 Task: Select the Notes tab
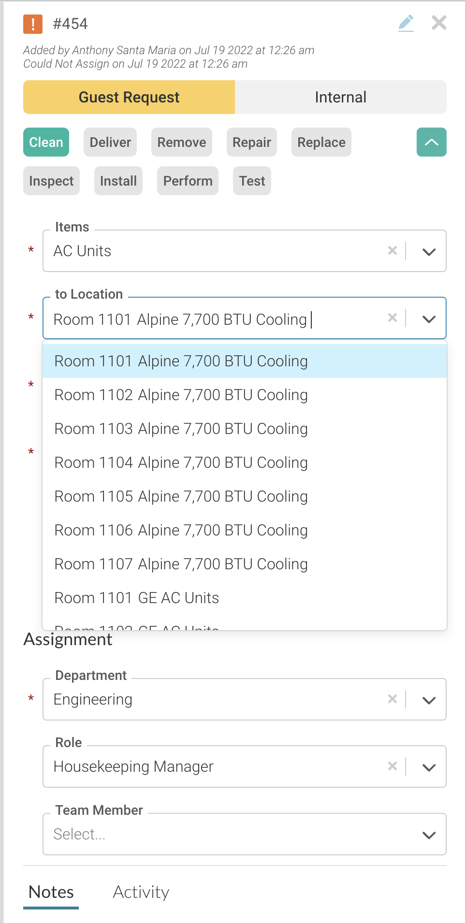coord(51,892)
